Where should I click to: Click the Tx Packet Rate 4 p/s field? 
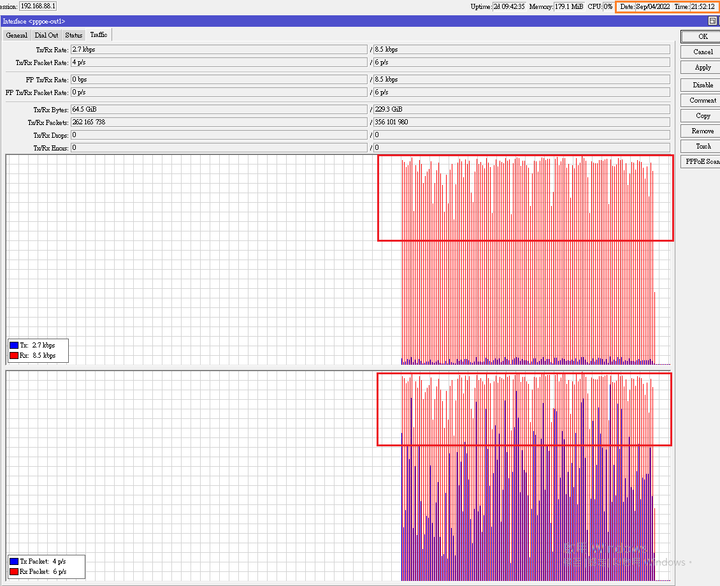pos(219,62)
